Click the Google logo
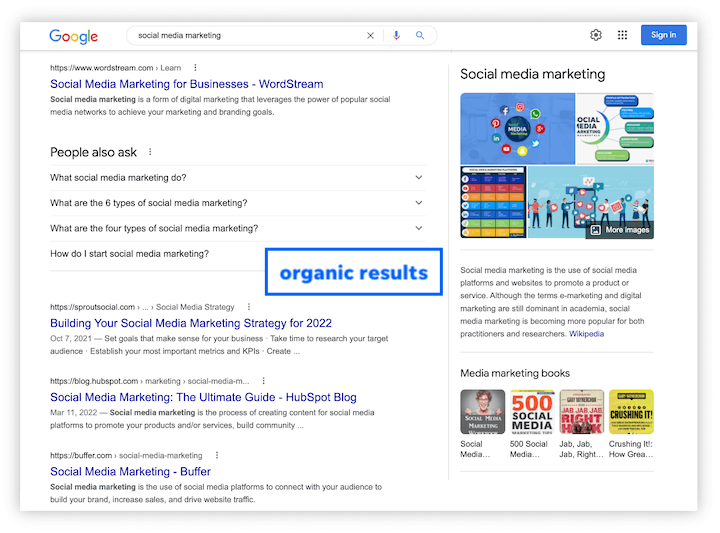 pos(73,36)
